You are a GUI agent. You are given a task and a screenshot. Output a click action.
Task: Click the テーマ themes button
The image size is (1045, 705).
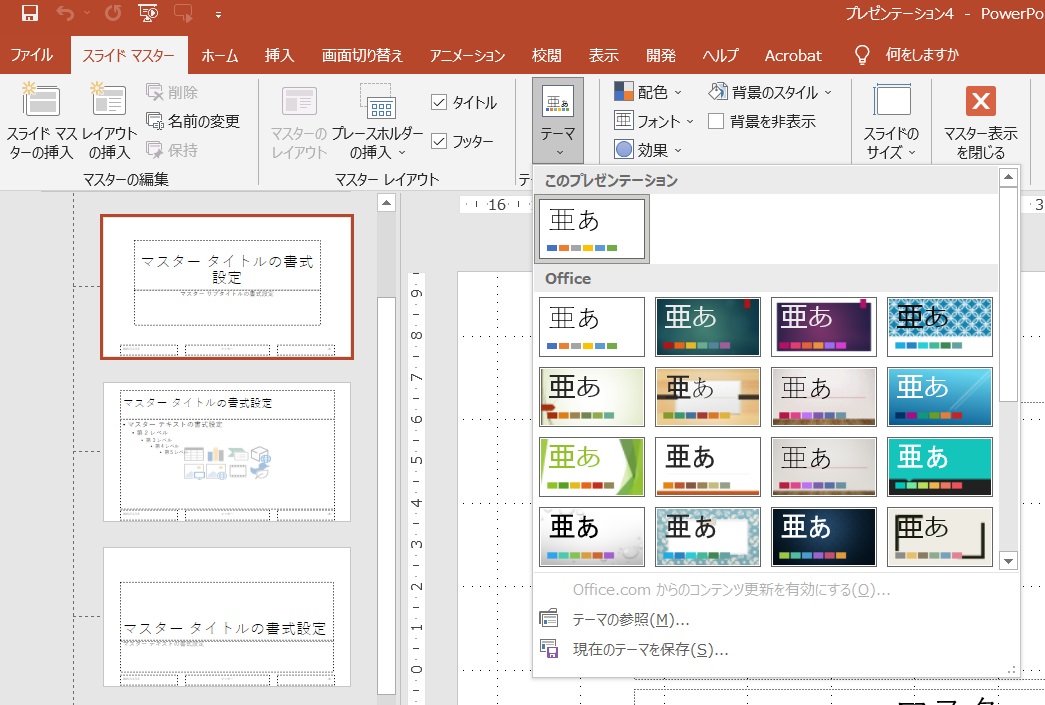pos(558,120)
